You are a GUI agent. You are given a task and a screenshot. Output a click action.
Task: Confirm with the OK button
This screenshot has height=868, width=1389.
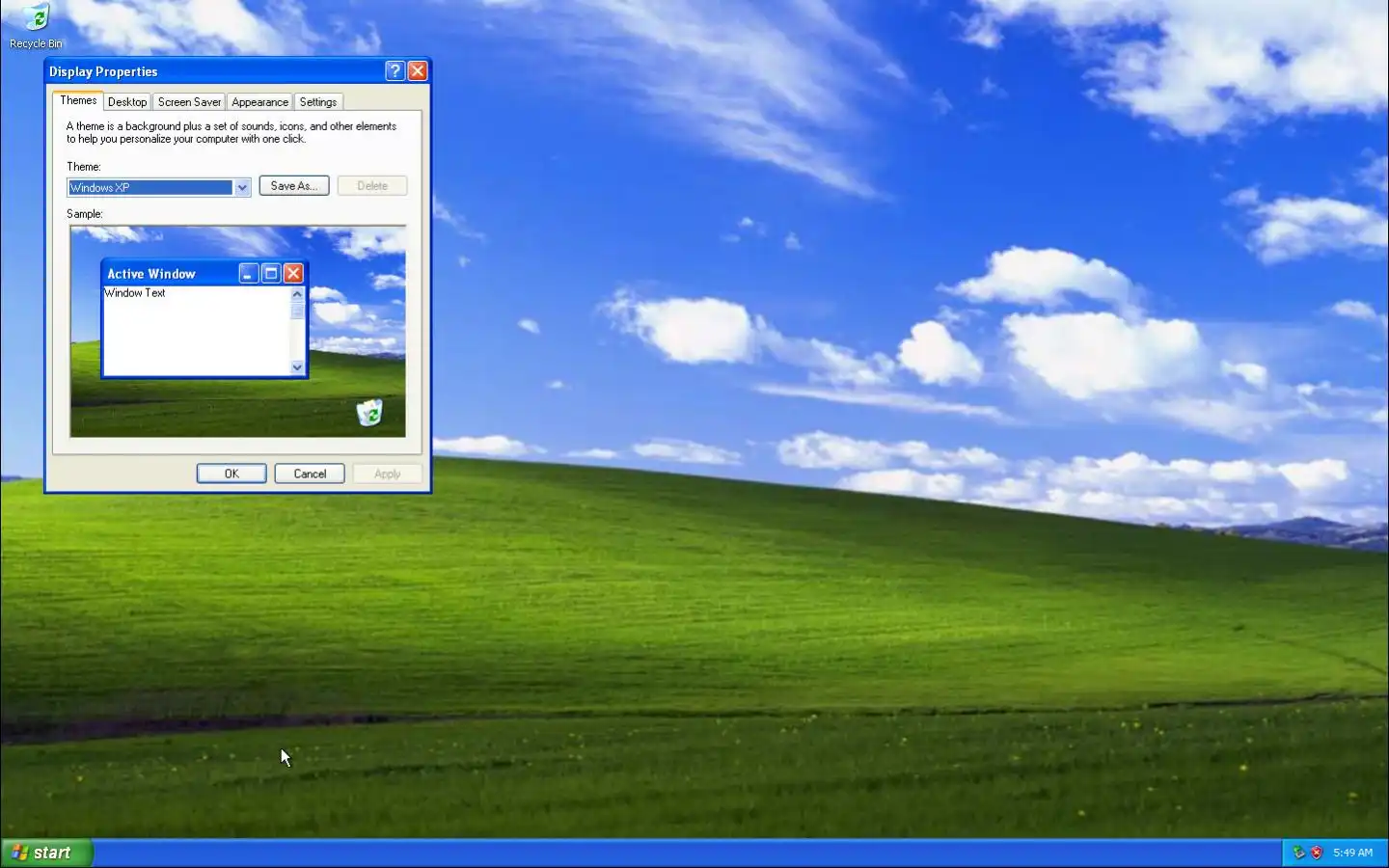(231, 474)
